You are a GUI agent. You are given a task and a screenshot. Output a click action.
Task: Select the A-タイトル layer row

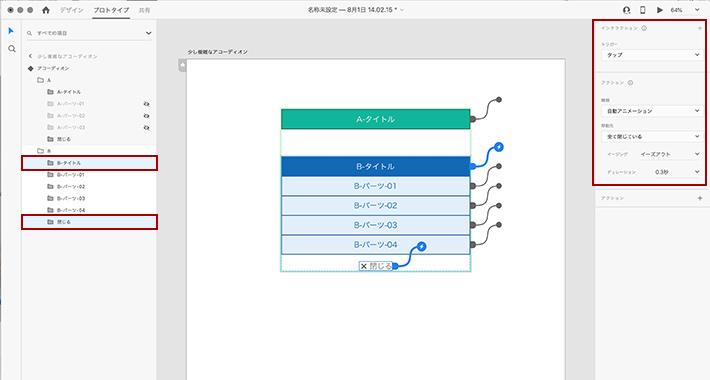click(x=89, y=92)
